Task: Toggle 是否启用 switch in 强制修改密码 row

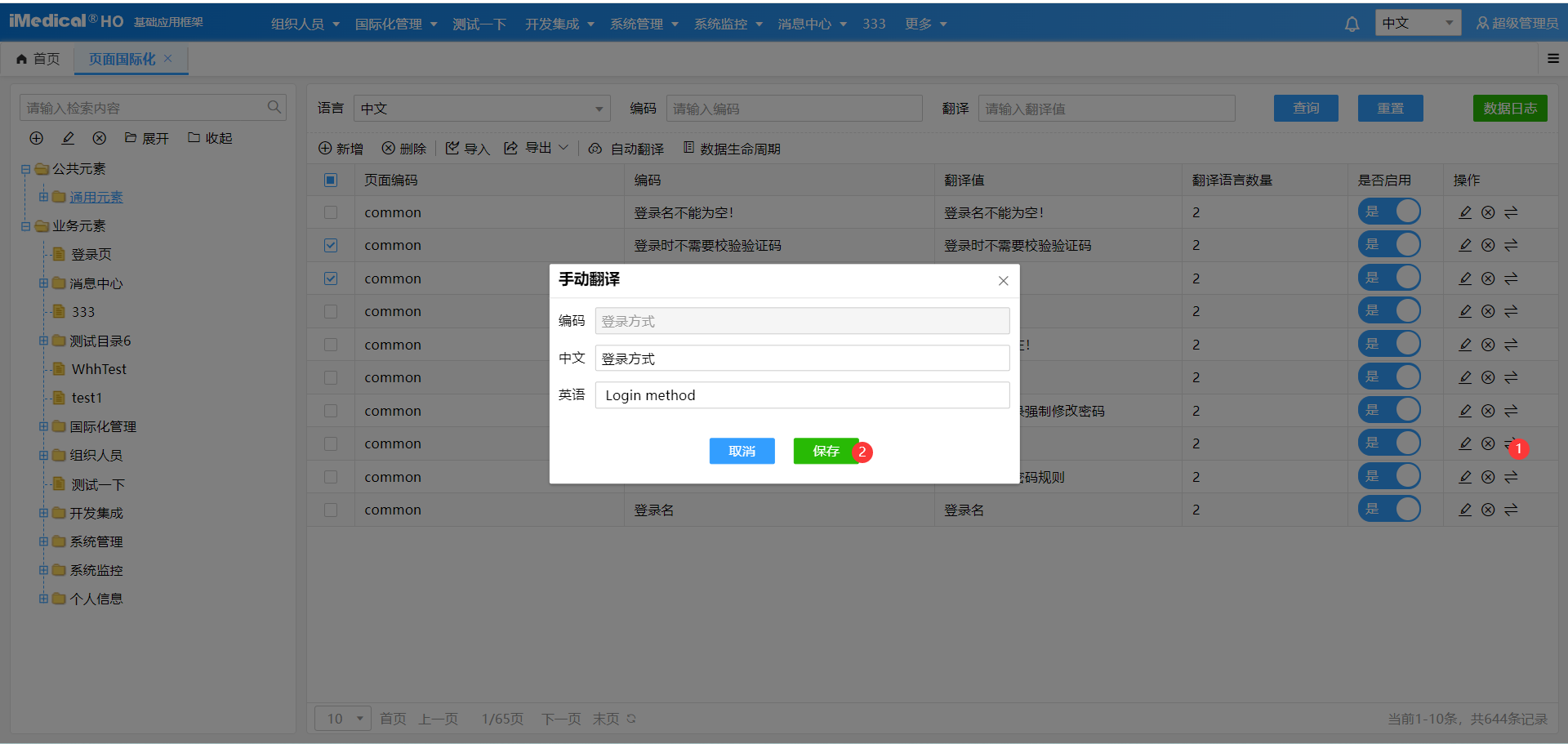Action: tap(1389, 410)
